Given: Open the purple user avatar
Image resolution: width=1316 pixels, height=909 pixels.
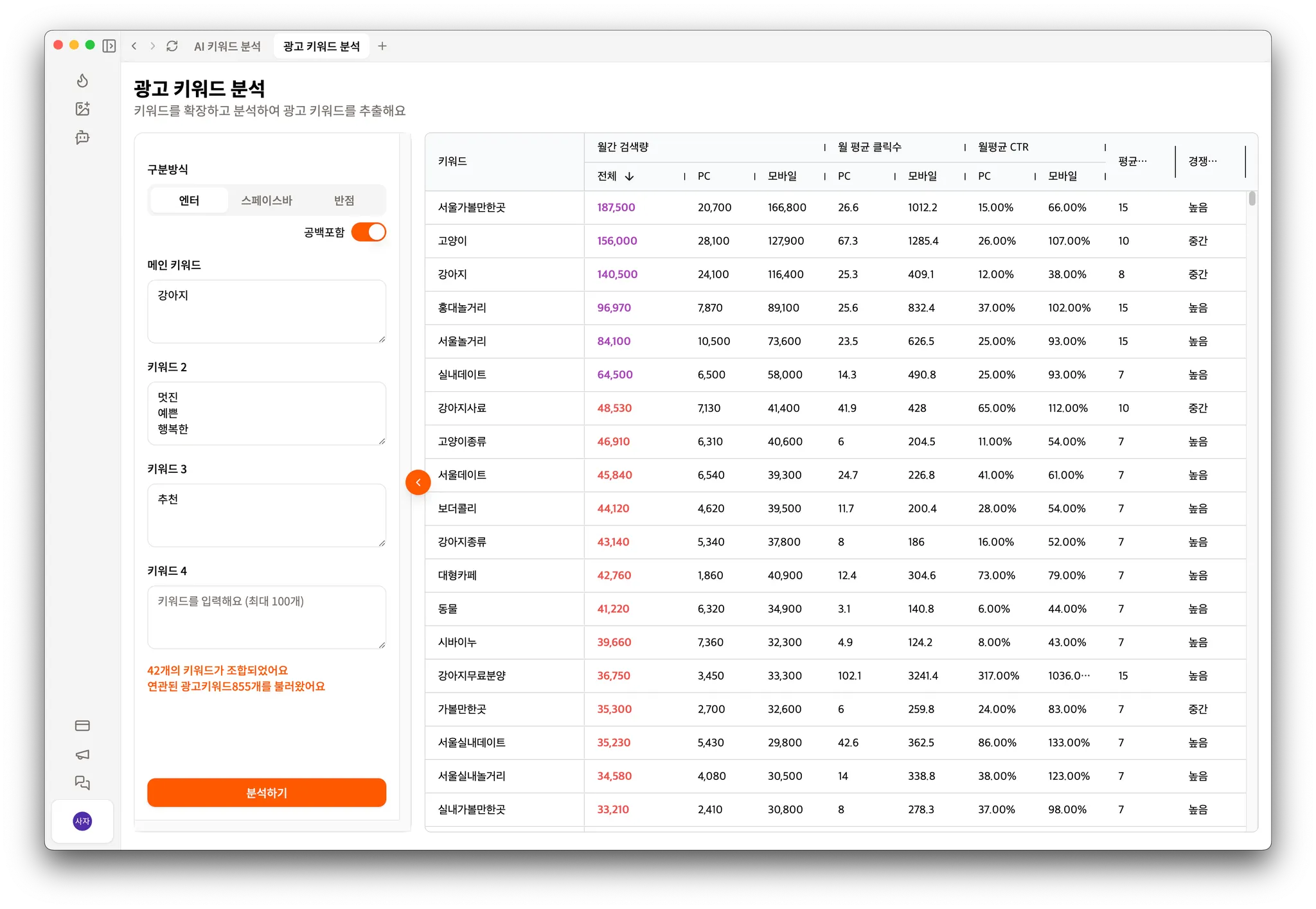Looking at the screenshot, I should coord(82,821).
